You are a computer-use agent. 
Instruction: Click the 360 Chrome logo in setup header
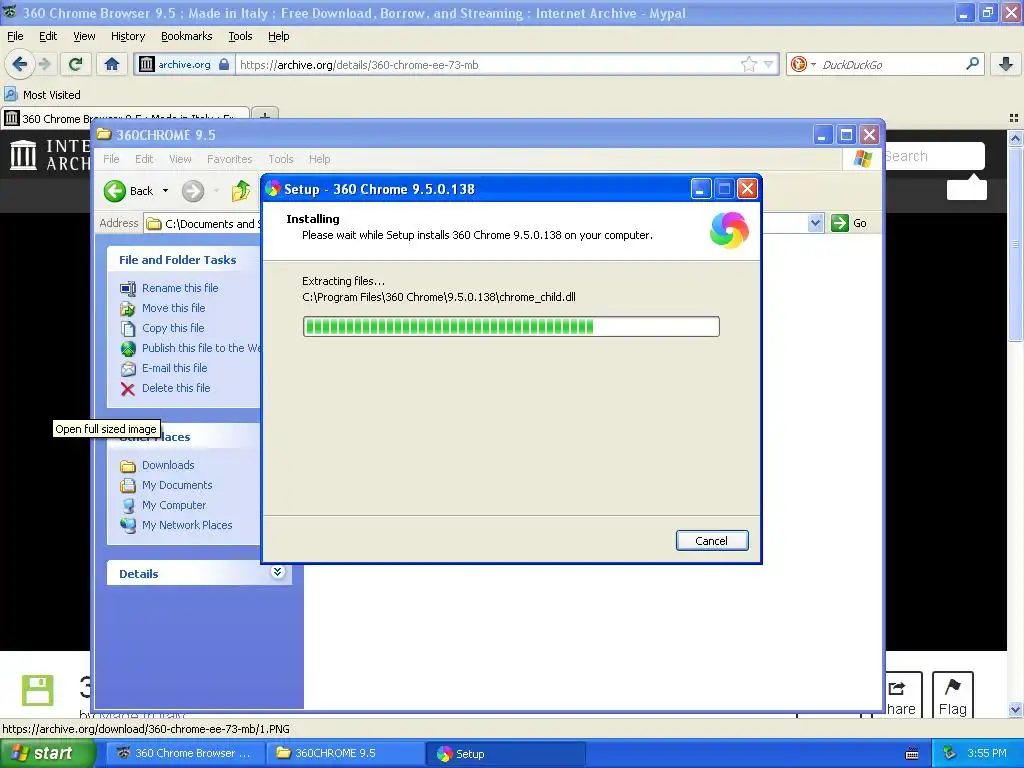[x=729, y=230]
